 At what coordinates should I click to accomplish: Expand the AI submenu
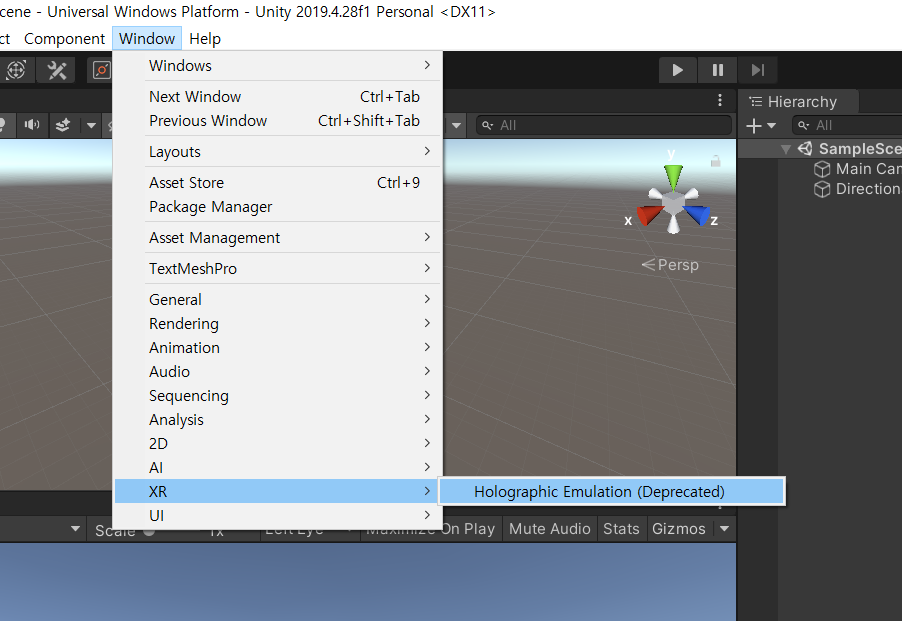click(x=278, y=468)
